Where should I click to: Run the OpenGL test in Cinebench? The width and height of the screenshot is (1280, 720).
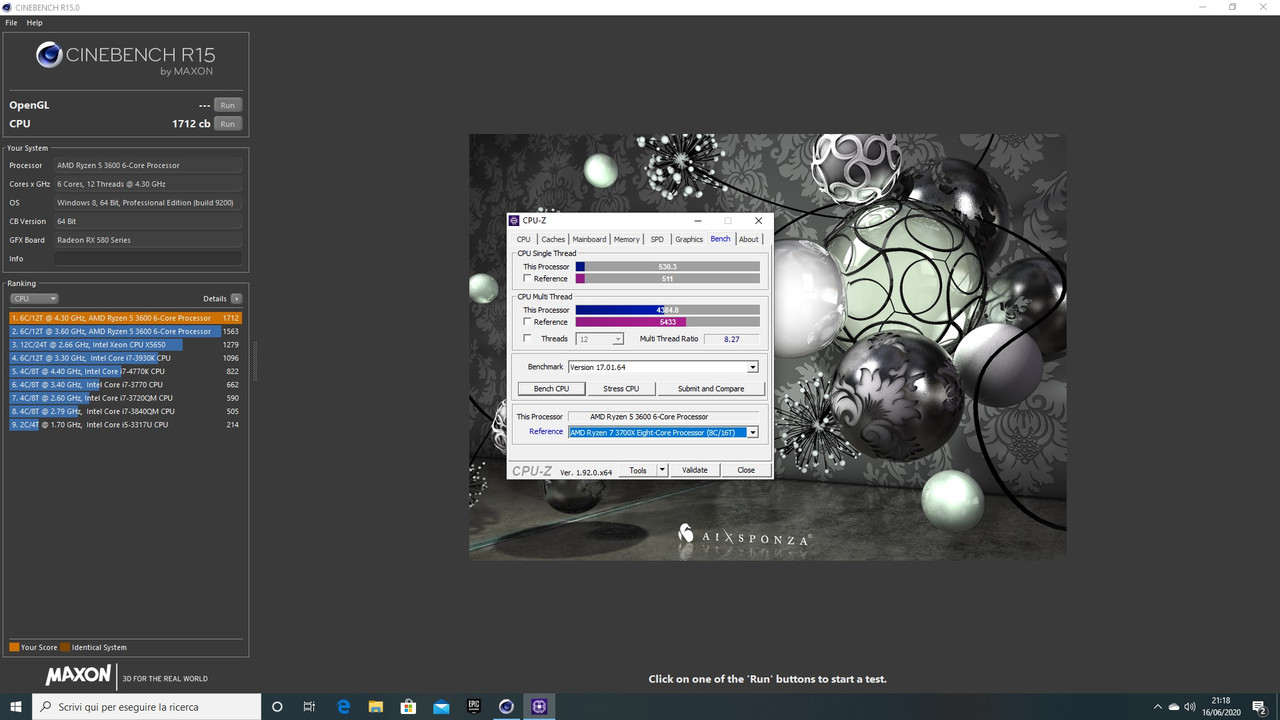(228, 105)
